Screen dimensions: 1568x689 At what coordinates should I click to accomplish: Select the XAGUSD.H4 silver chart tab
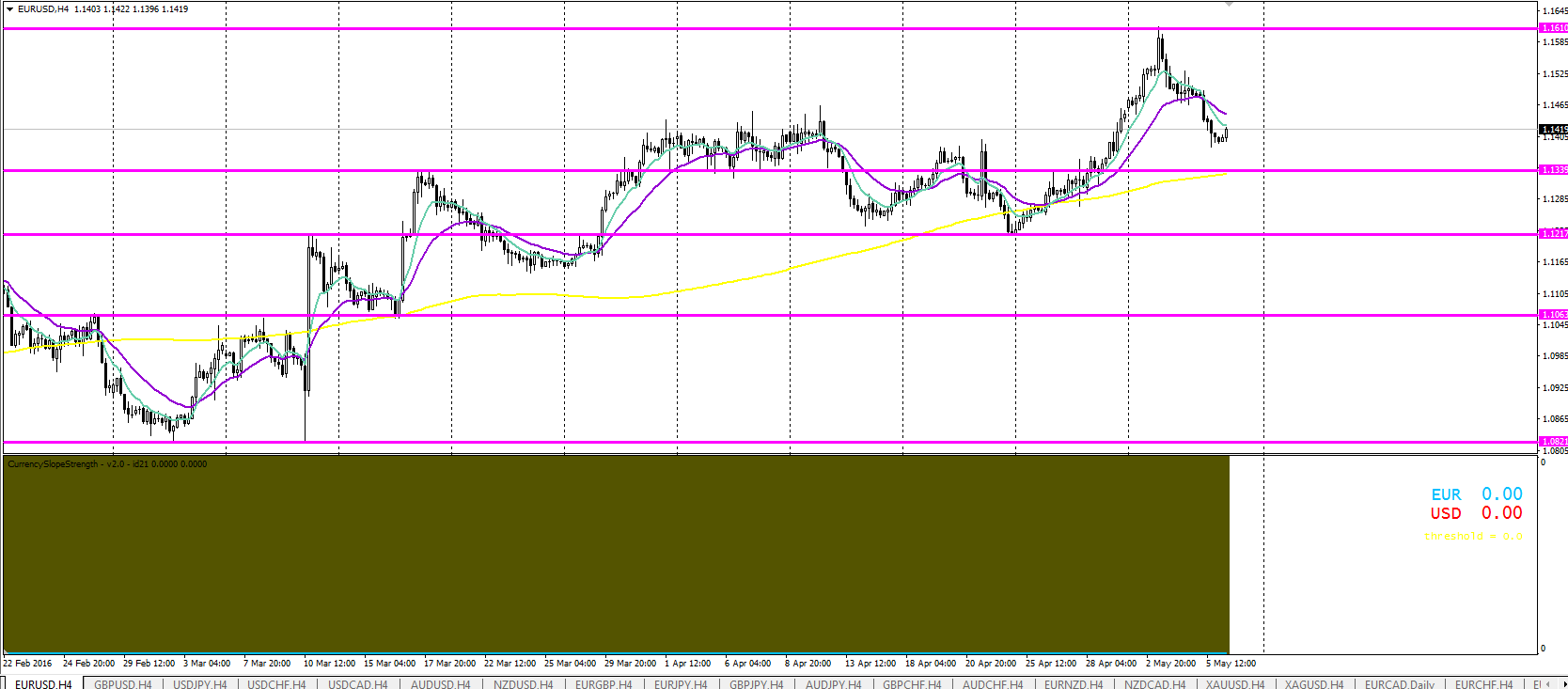pyautogui.click(x=1314, y=684)
